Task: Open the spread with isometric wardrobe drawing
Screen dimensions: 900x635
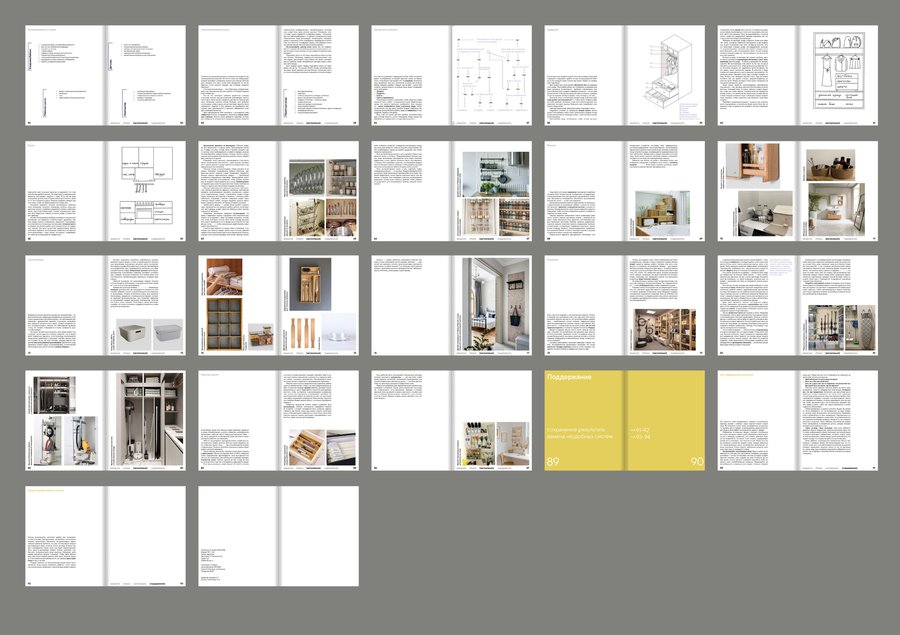Action: (624, 75)
